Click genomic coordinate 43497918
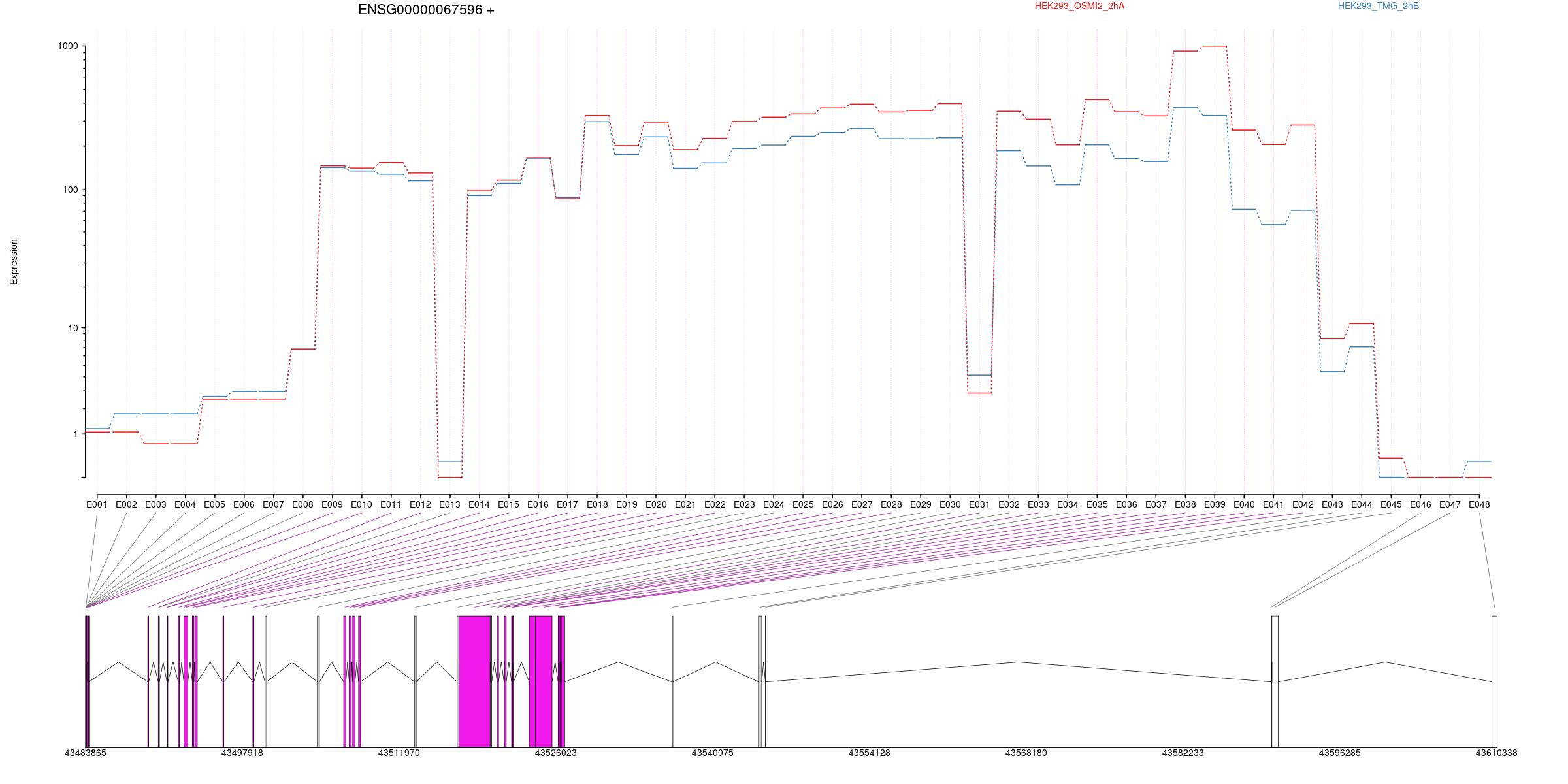Image resolution: width=1568 pixels, height=784 pixels. [242, 753]
